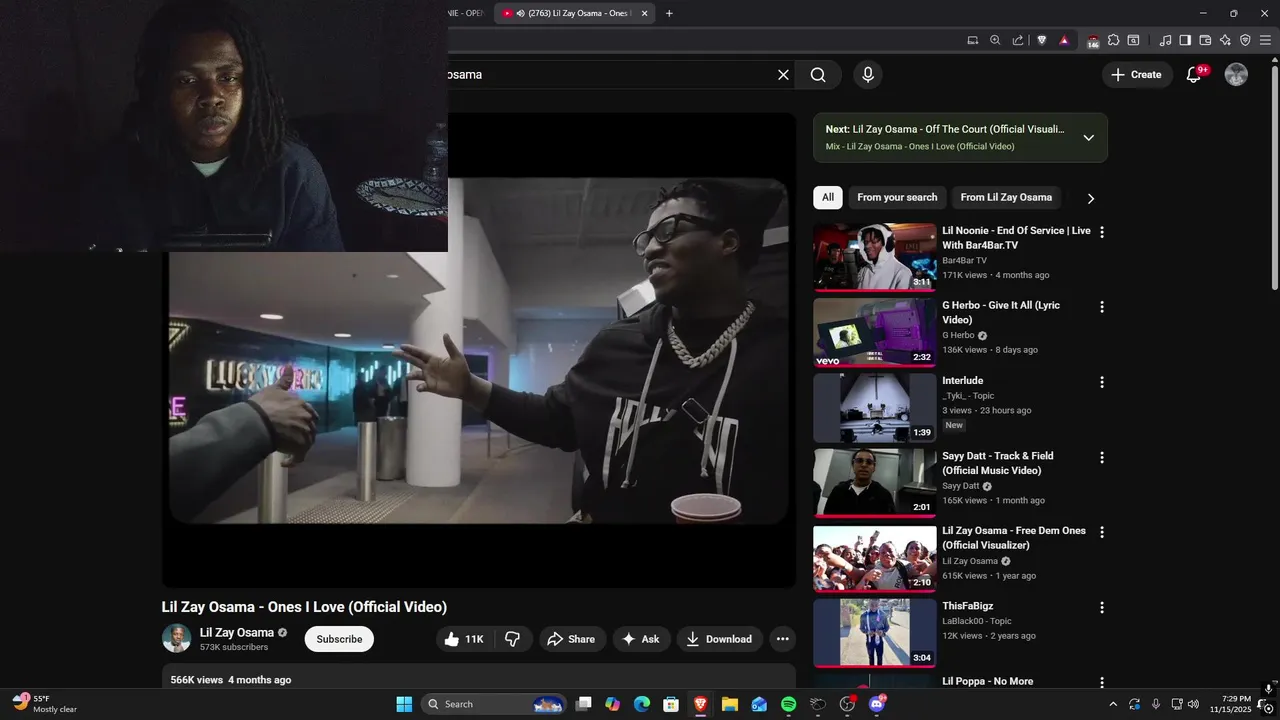The image size is (1280, 720).
Task: Select the All filter chip
Action: tap(828, 197)
